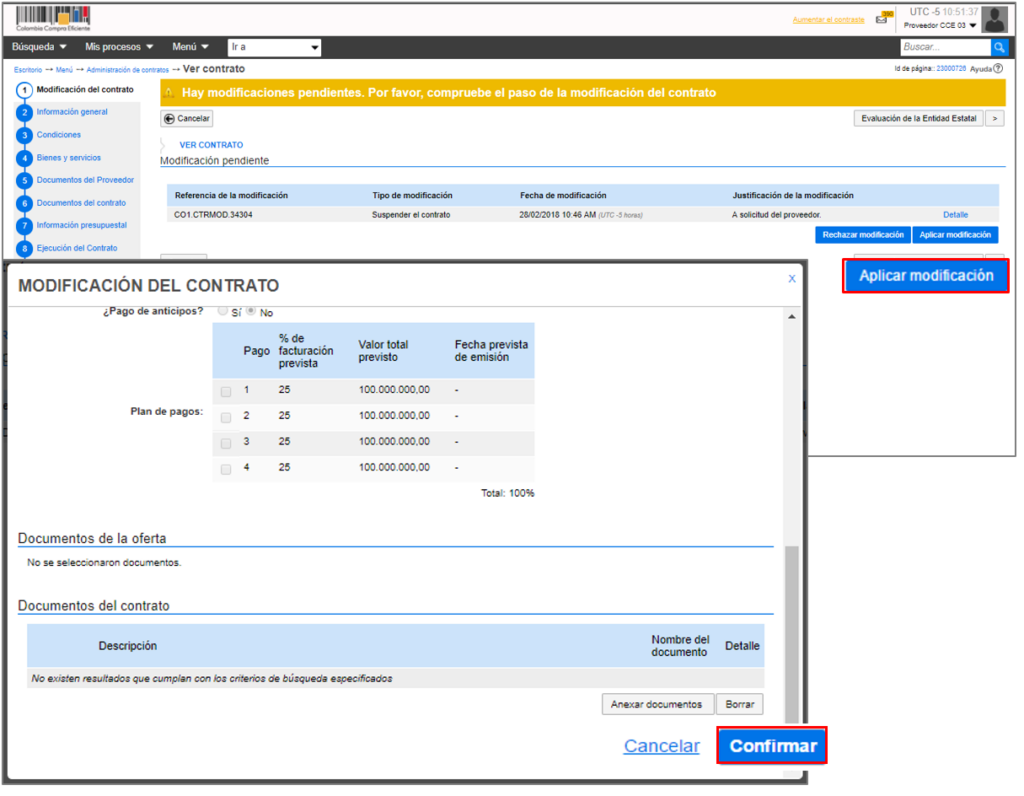Open the Menú menu
This screenshot has height=796, width=1024.
coord(190,47)
